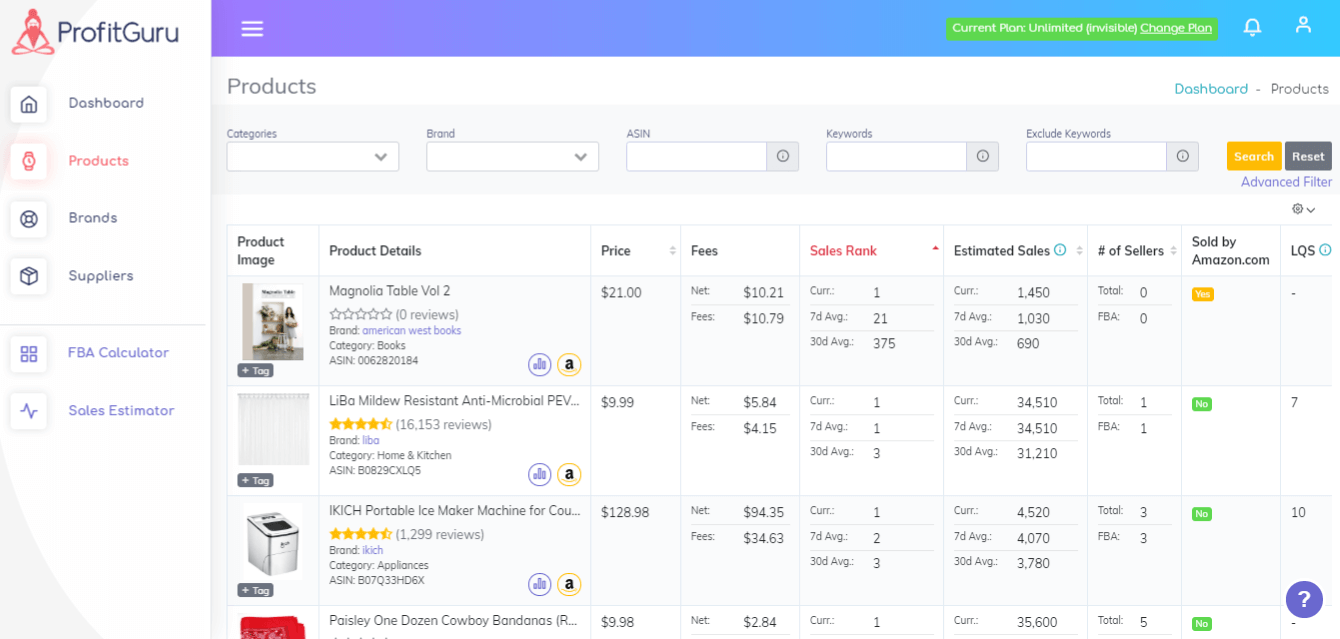The width and height of the screenshot is (1340, 639).
Task: Open Amazon icon for LiBa shower curtain
Action: (x=569, y=474)
